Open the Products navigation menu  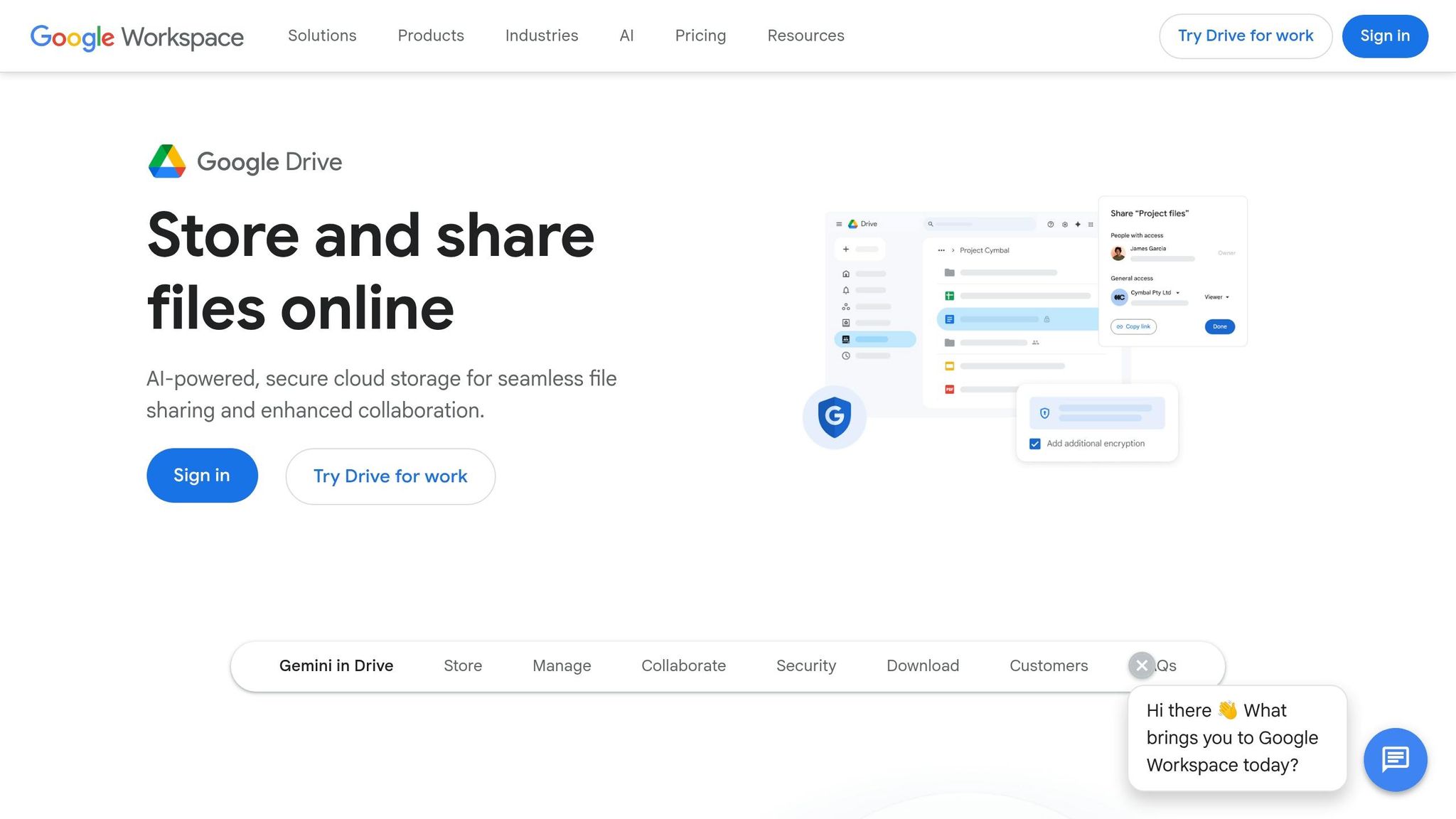tap(431, 36)
